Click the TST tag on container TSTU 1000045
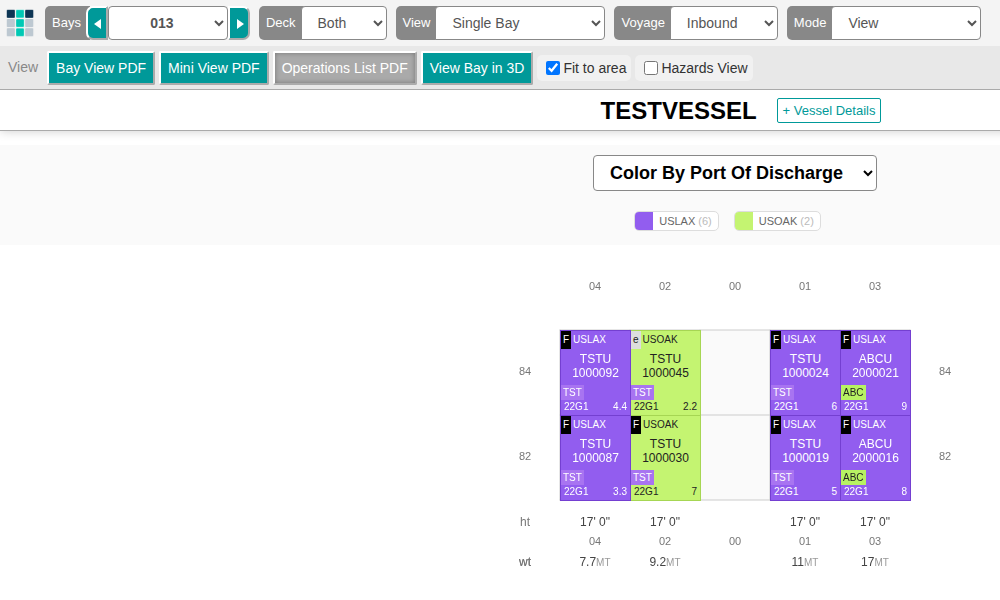 [x=642, y=392]
